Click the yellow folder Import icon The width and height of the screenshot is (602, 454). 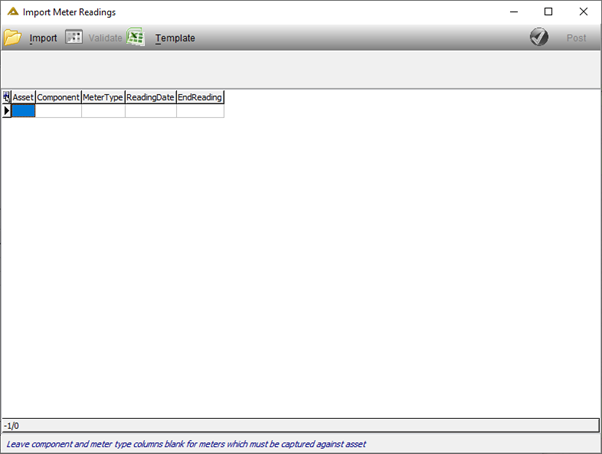[12, 38]
